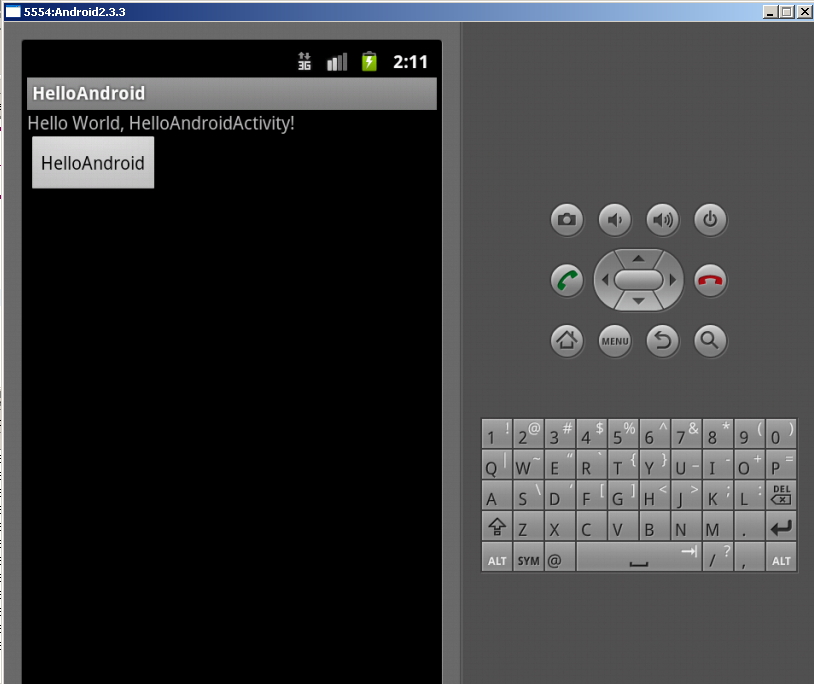Click the 3G data status icon

point(304,61)
